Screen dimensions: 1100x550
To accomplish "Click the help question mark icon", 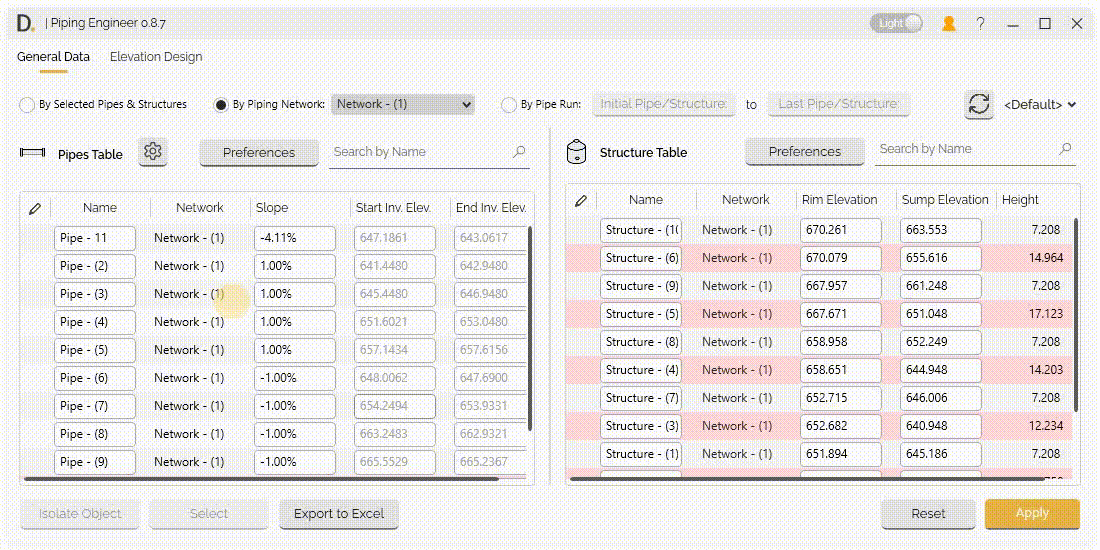I will tap(981, 23).
